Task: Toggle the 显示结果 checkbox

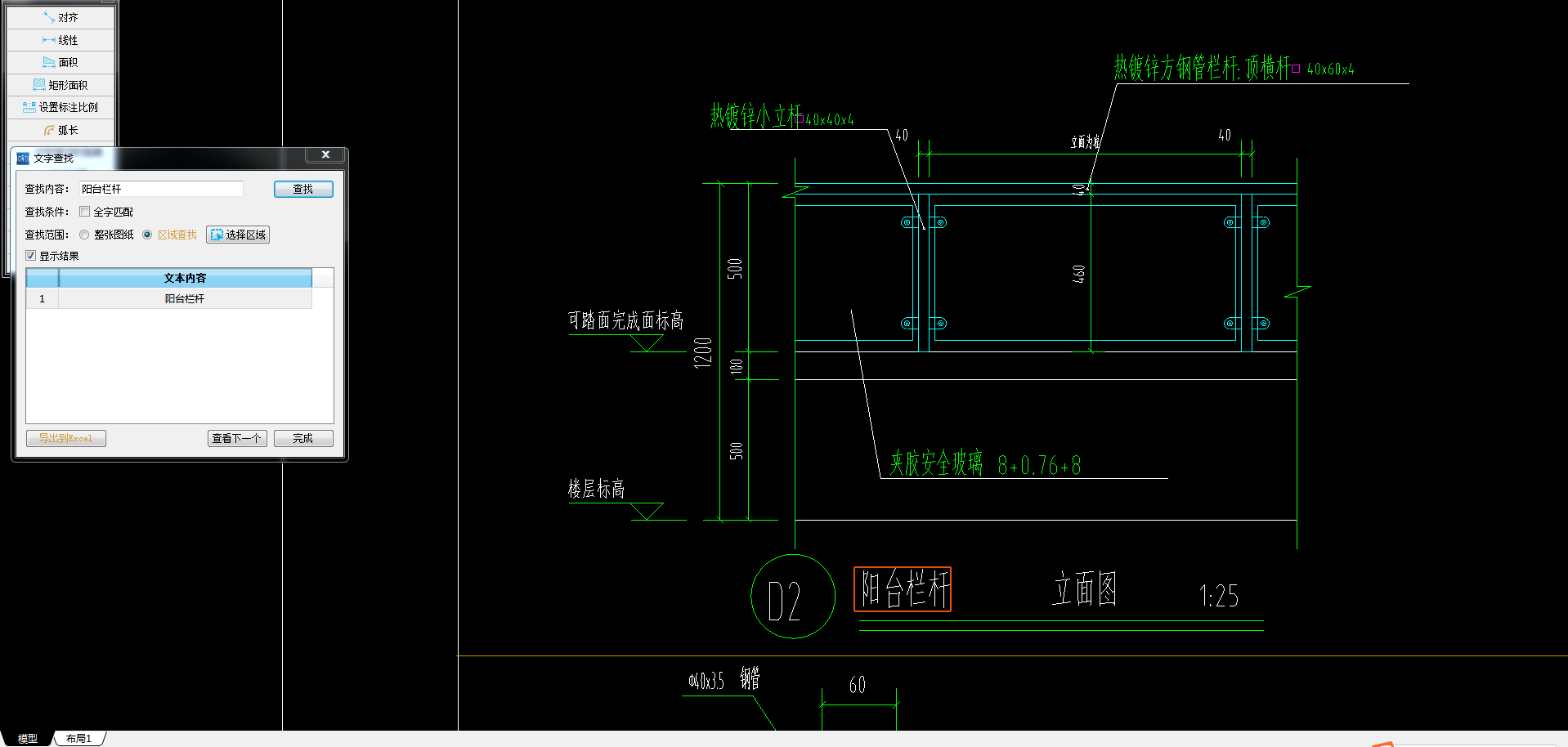Action: [x=31, y=256]
